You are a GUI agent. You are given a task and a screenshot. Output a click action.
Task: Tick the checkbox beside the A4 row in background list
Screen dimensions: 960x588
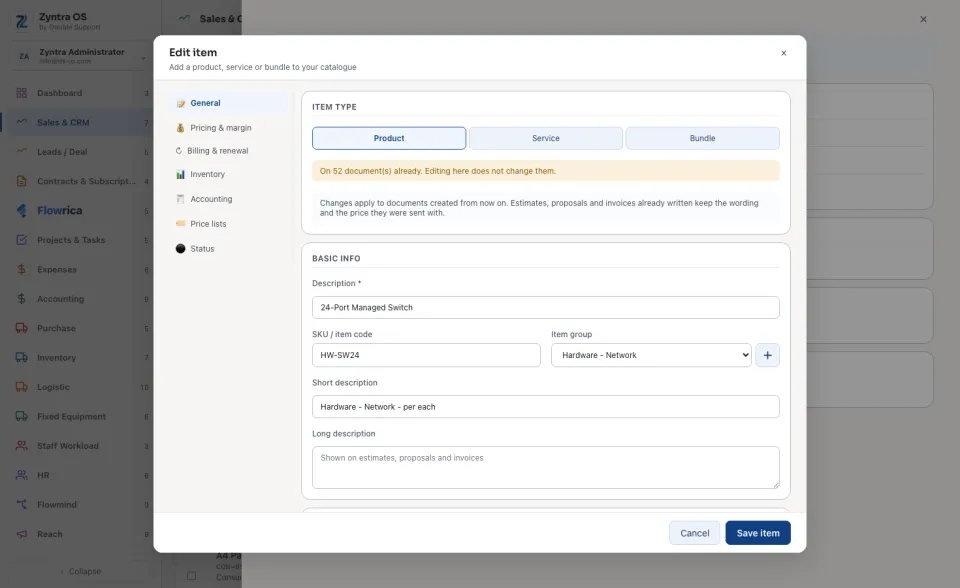click(192, 576)
